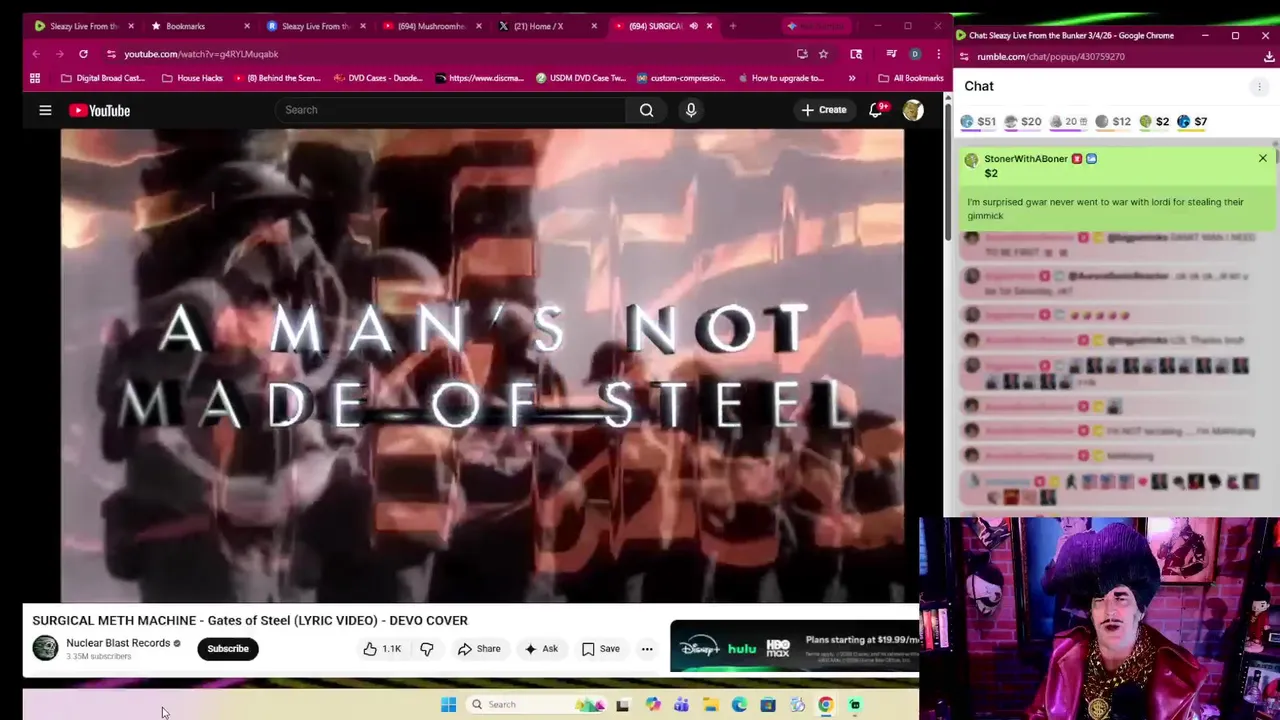View site information icon in Rumble chat address bar

(964, 57)
